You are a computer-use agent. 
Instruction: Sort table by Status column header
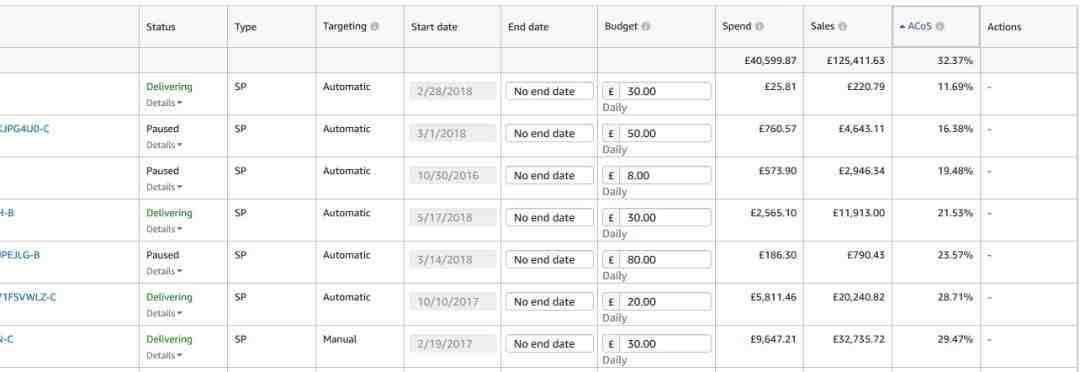point(160,28)
